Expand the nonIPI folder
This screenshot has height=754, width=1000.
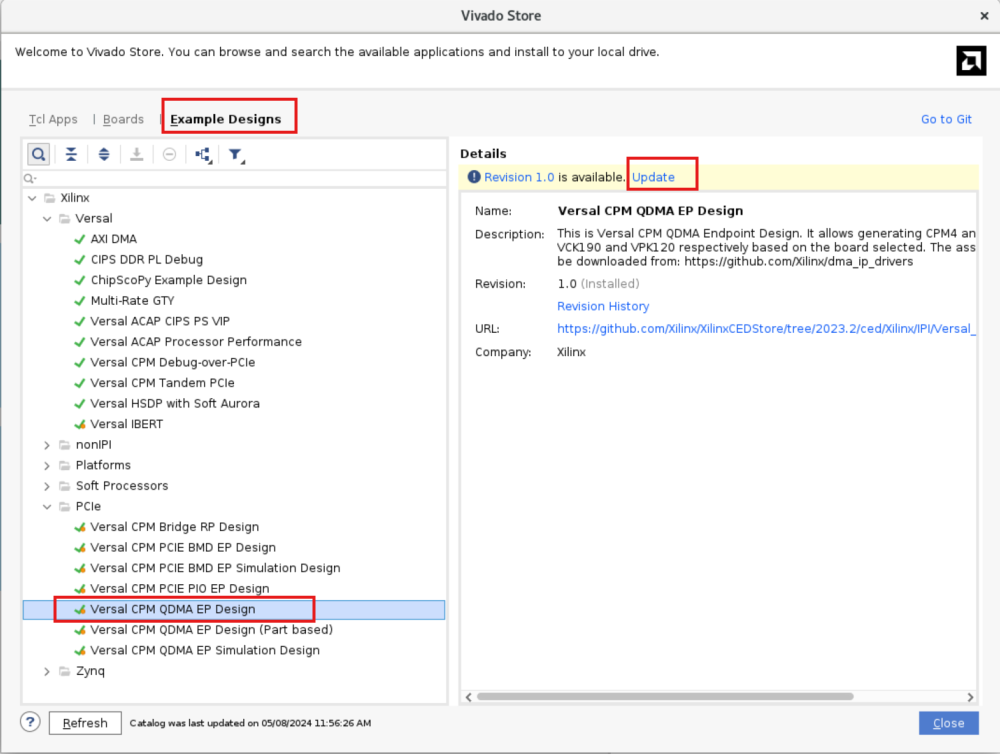pyautogui.click(x=47, y=445)
